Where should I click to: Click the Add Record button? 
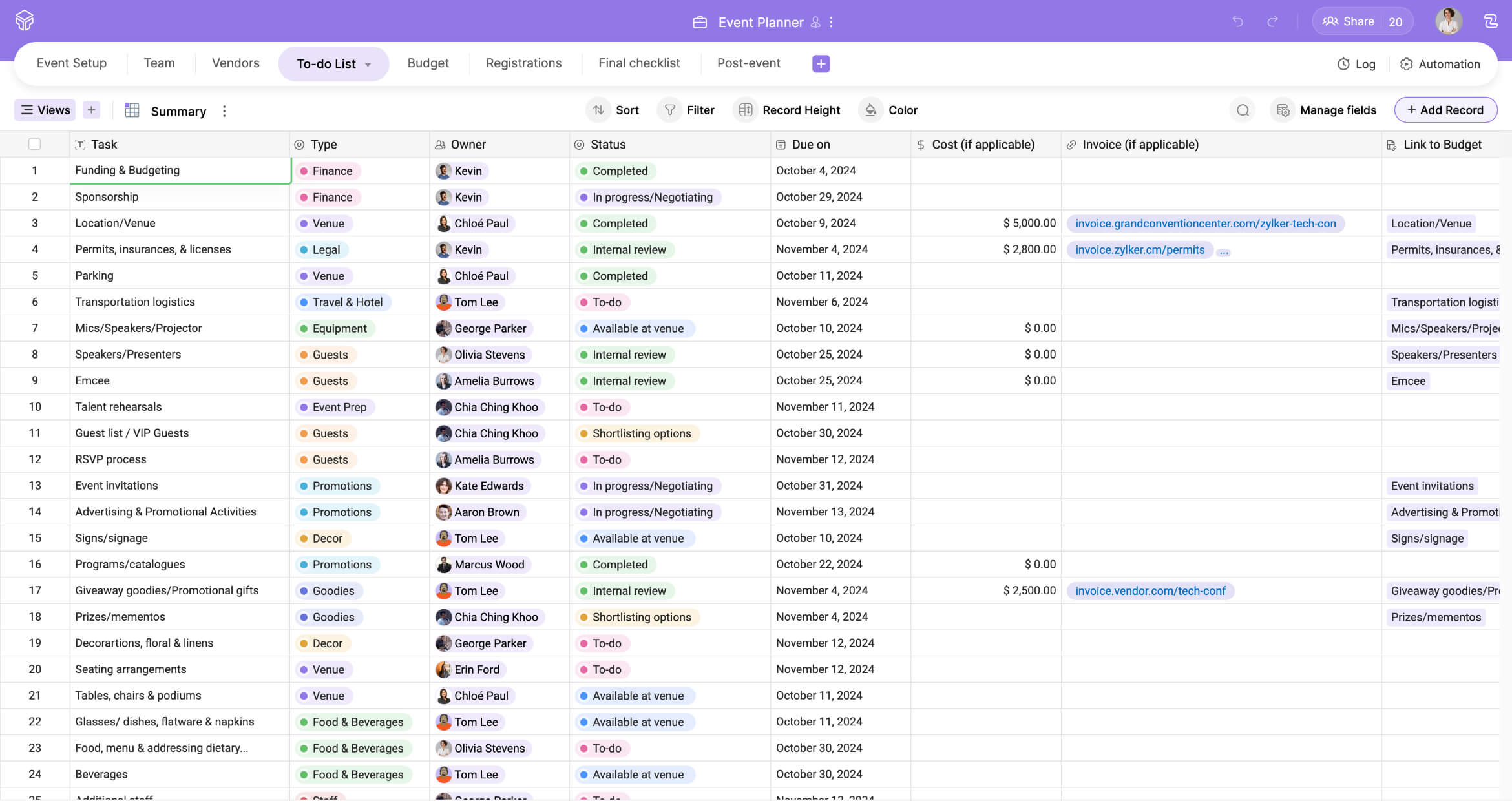(1445, 110)
